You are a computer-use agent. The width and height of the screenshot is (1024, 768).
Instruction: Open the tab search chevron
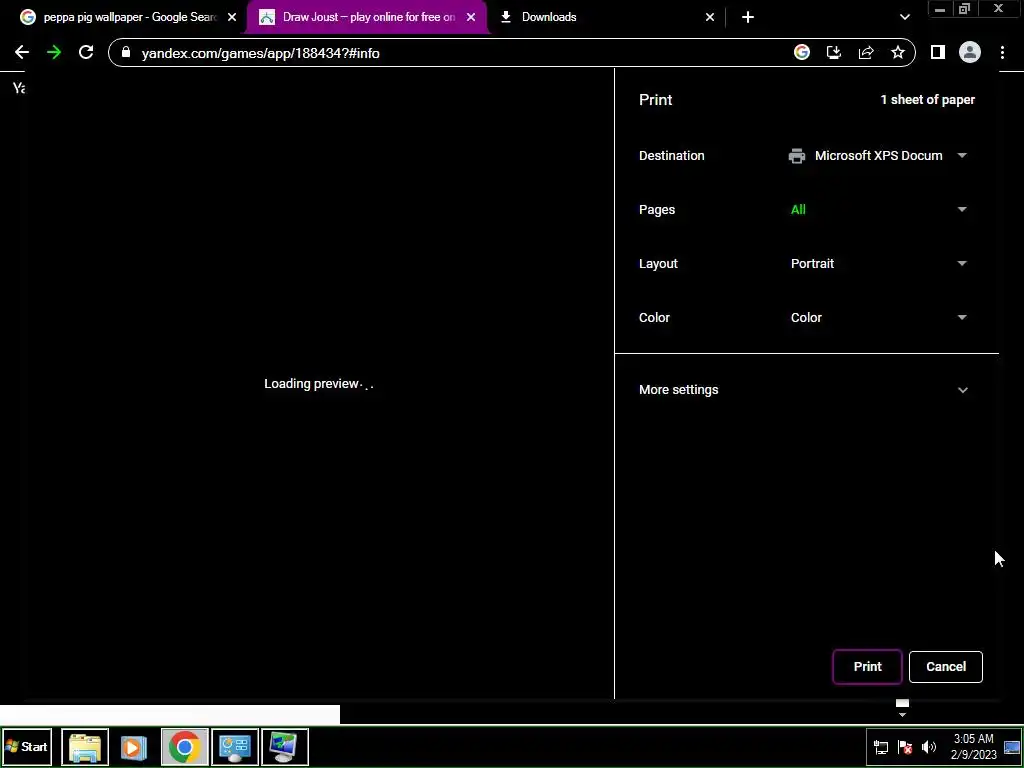click(904, 18)
